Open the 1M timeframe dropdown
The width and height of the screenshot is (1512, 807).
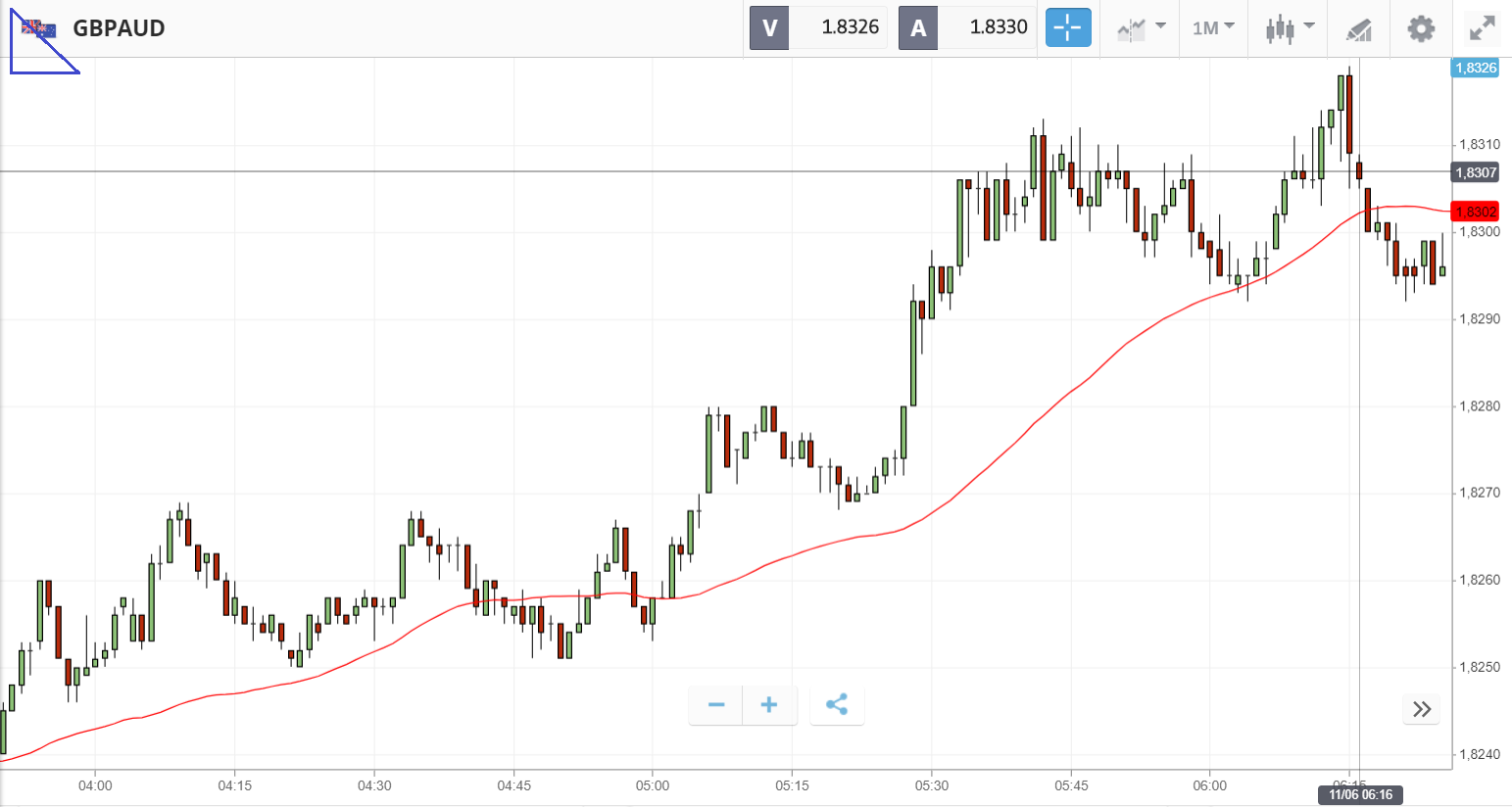1213,27
